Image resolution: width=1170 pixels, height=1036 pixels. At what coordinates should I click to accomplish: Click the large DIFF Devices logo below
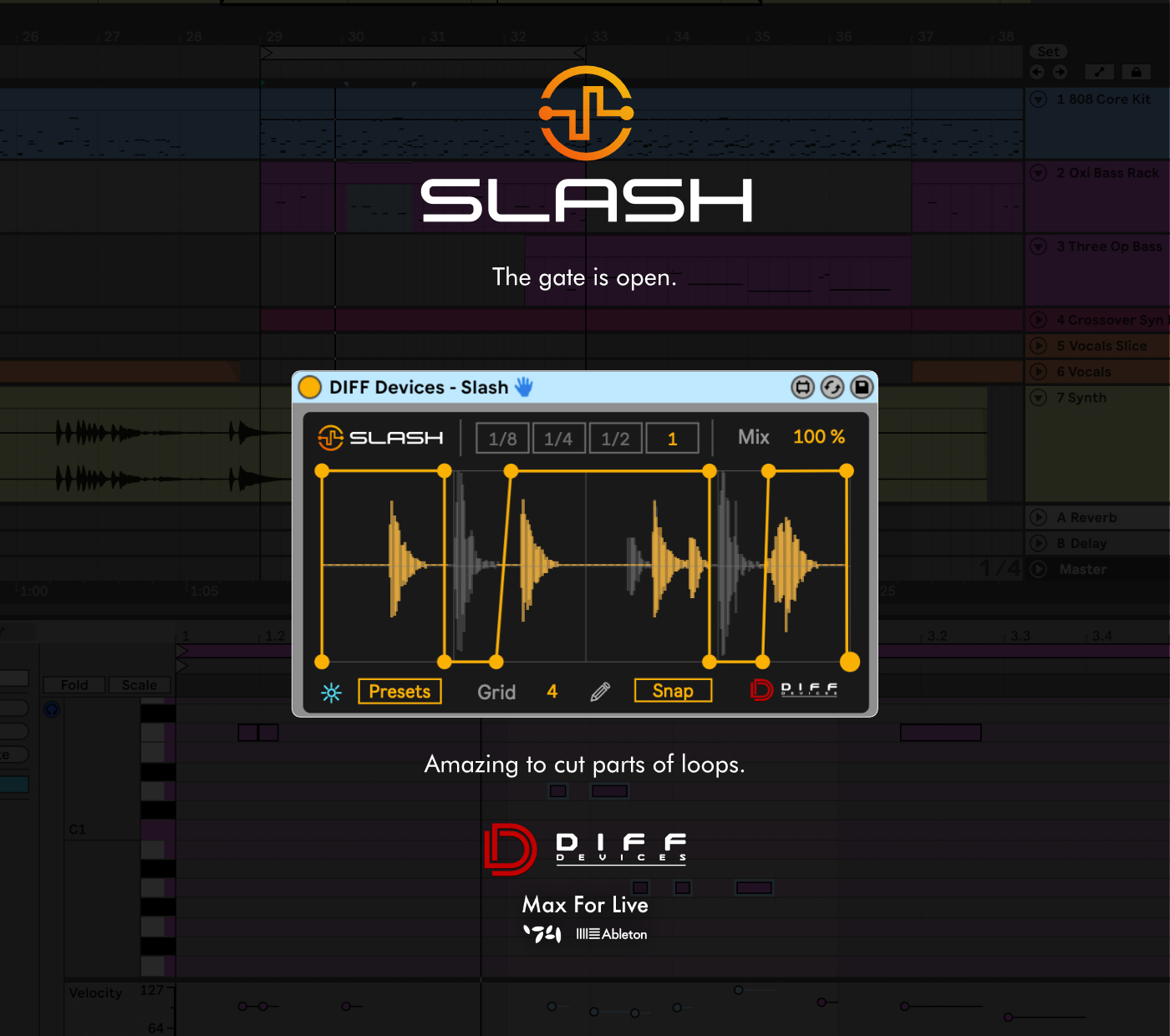585,849
